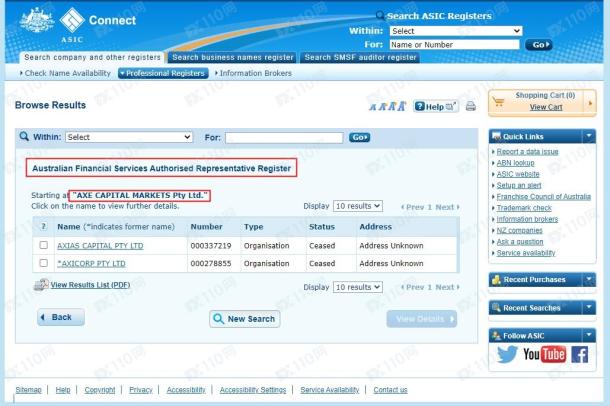Screen dimensions: 610x406
Task: Open ABN lookup link
Action: pyautogui.click(x=515, y=163)
